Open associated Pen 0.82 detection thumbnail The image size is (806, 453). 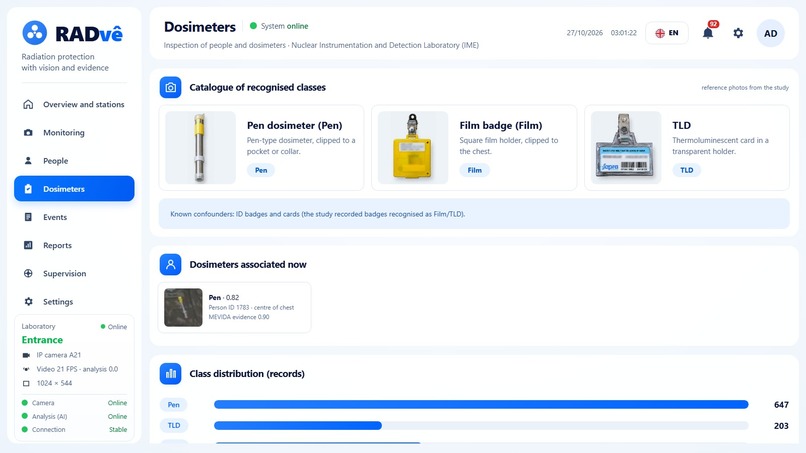pyautogui.click(x=183, y=307)
